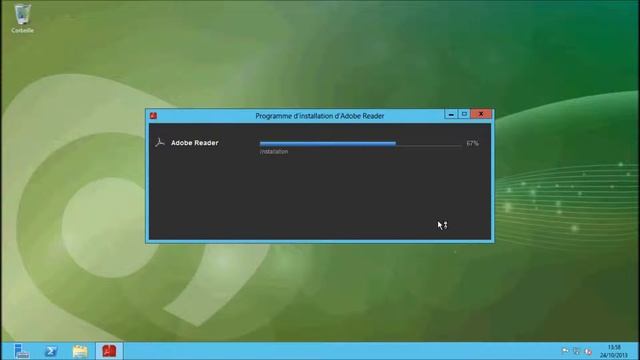Open the taskbar clock and date
Image resolution: width=640 pixels, height=360 pixels.
coord(614,351)
